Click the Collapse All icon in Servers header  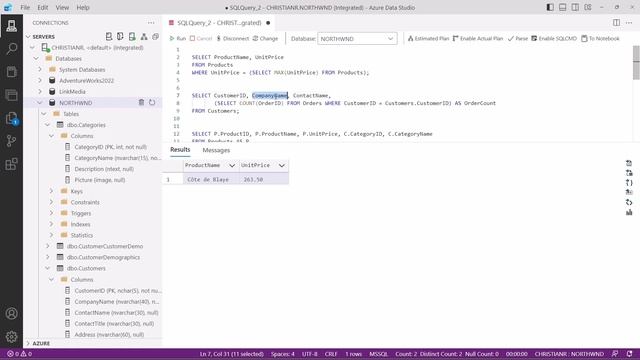click(x=156, y=37)
